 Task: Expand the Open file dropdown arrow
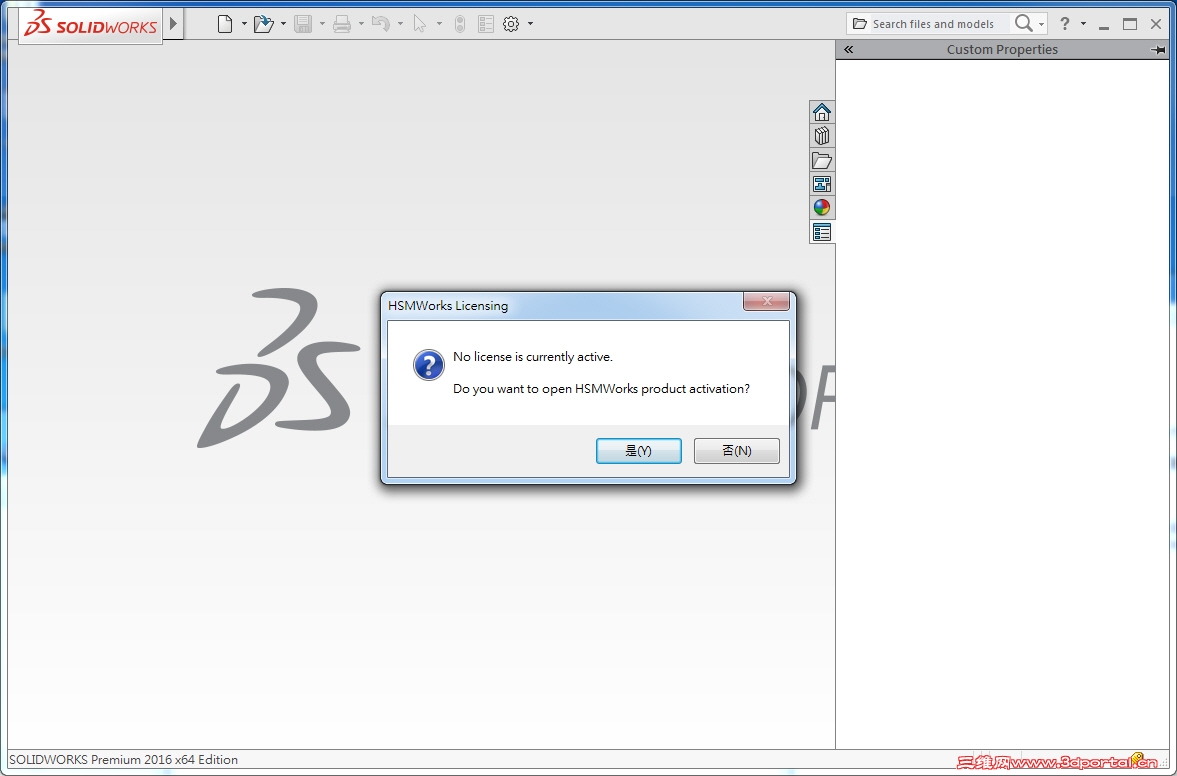pos(283,24)
